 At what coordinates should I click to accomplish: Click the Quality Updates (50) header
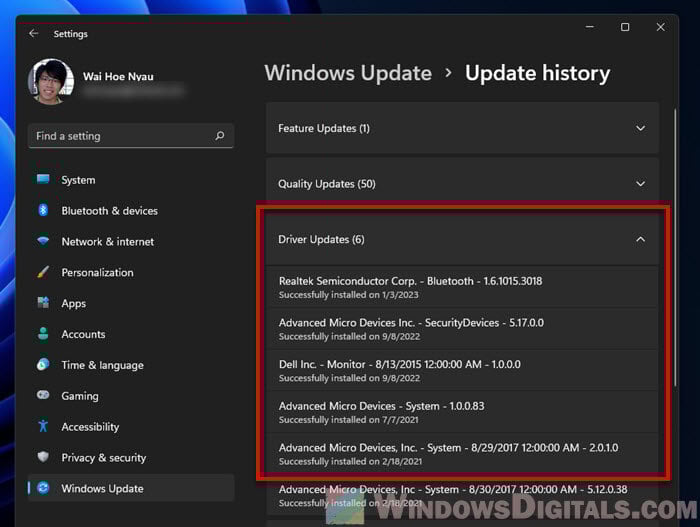pyautogui.click(x=462, y=183)
